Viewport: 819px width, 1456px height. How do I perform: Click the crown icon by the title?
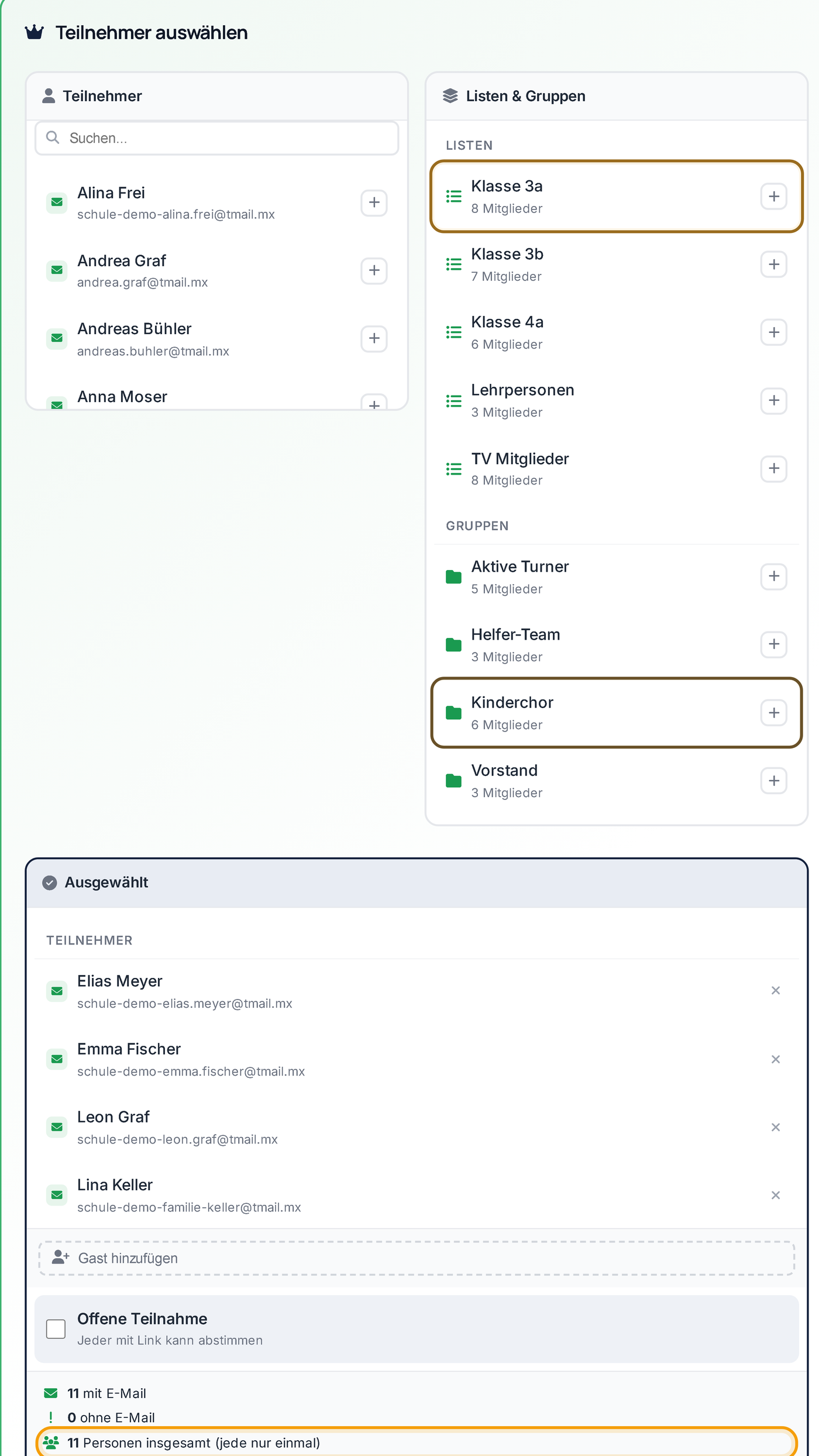click(35, 32)
